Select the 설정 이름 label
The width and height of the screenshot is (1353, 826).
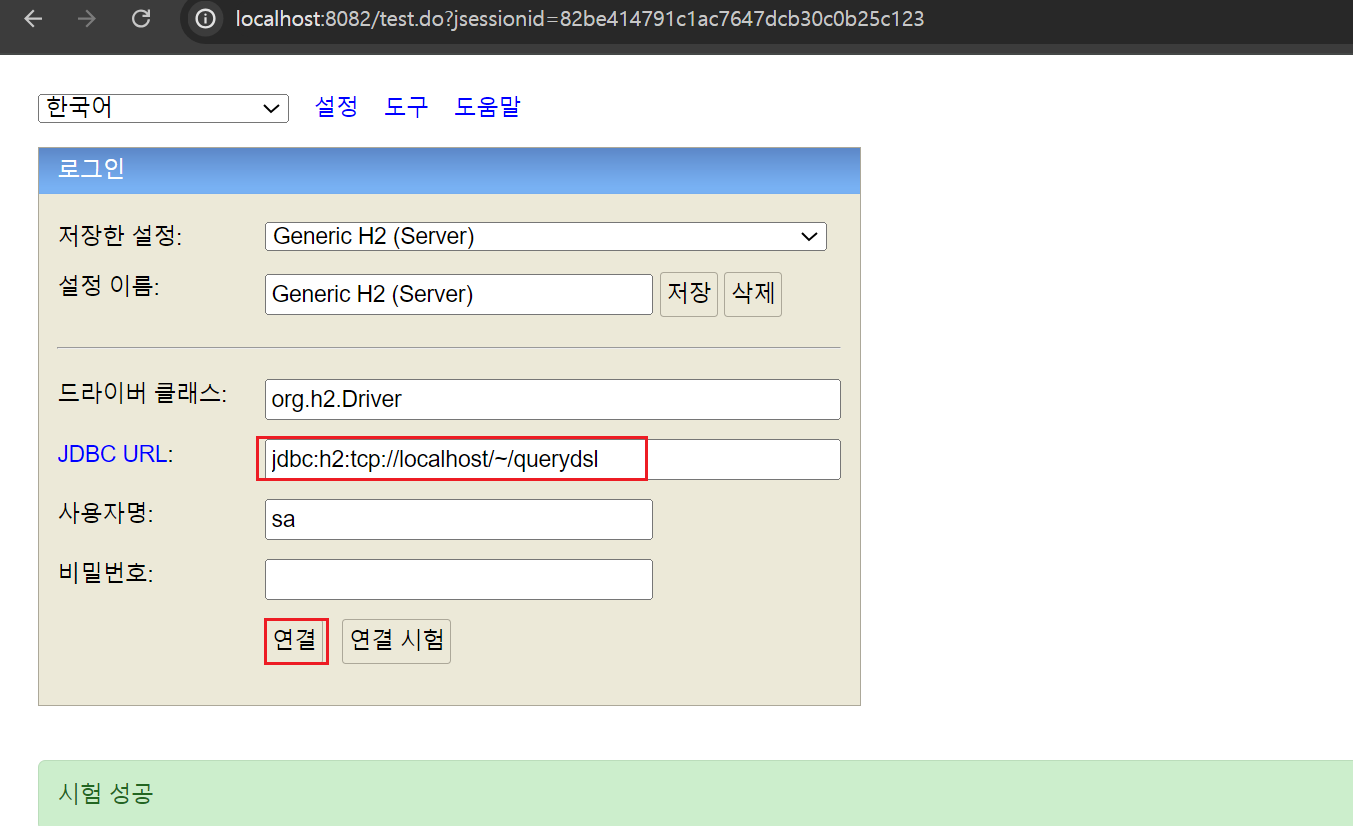[109, 285]
